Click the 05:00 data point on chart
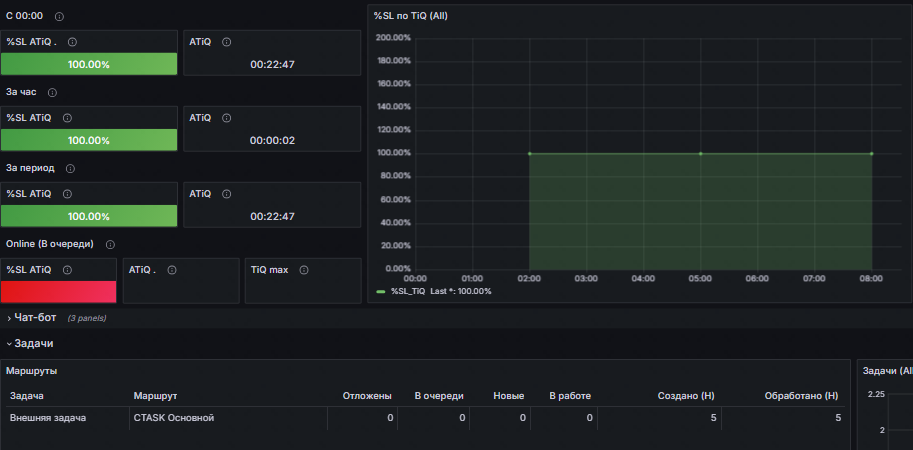913x450 pixels. pos(700,154)
